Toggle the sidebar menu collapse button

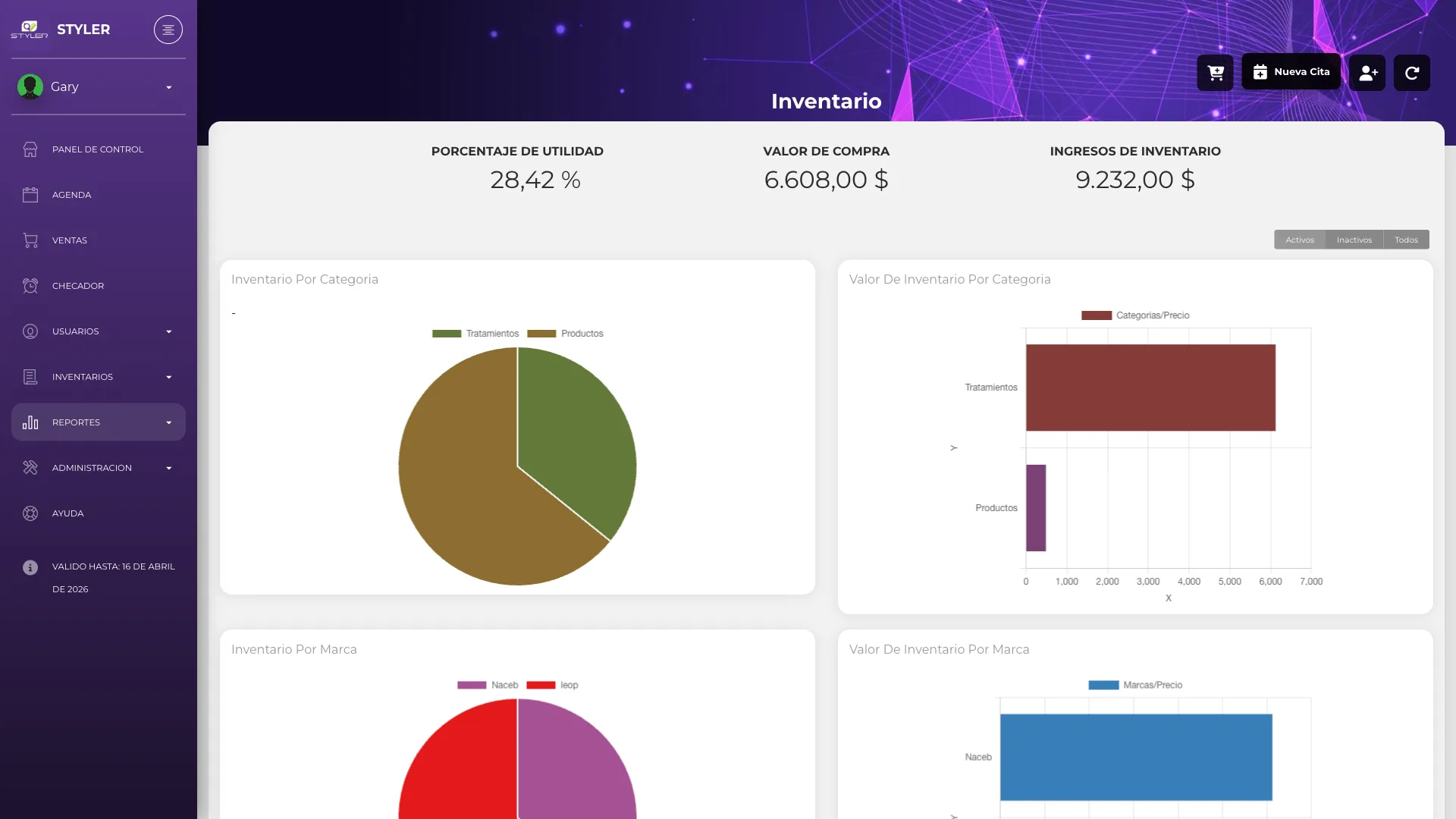[x=168, y=30]
